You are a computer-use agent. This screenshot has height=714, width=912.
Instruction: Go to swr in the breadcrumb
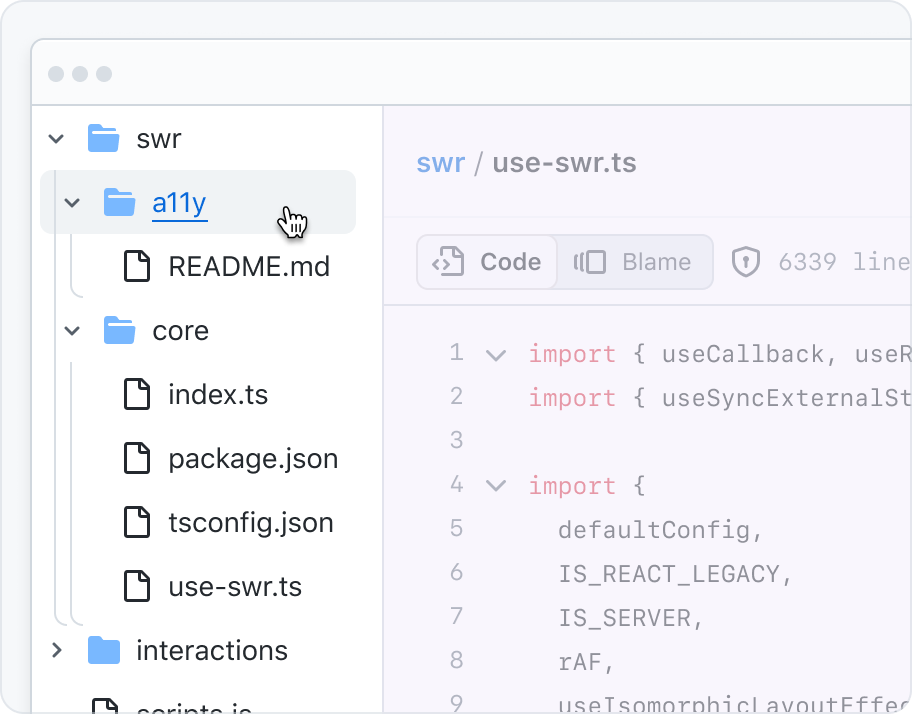pos(441,163)
